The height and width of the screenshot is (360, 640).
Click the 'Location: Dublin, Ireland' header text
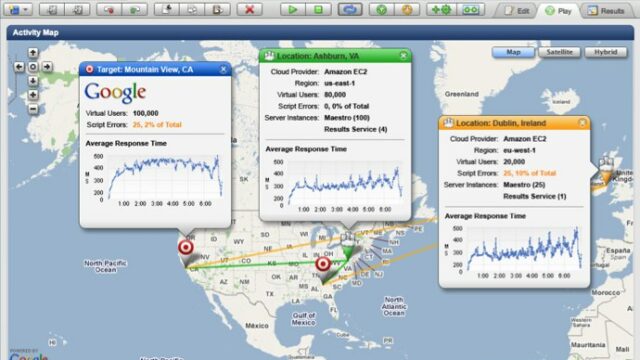pyautogui.click(x=501, y=123)
